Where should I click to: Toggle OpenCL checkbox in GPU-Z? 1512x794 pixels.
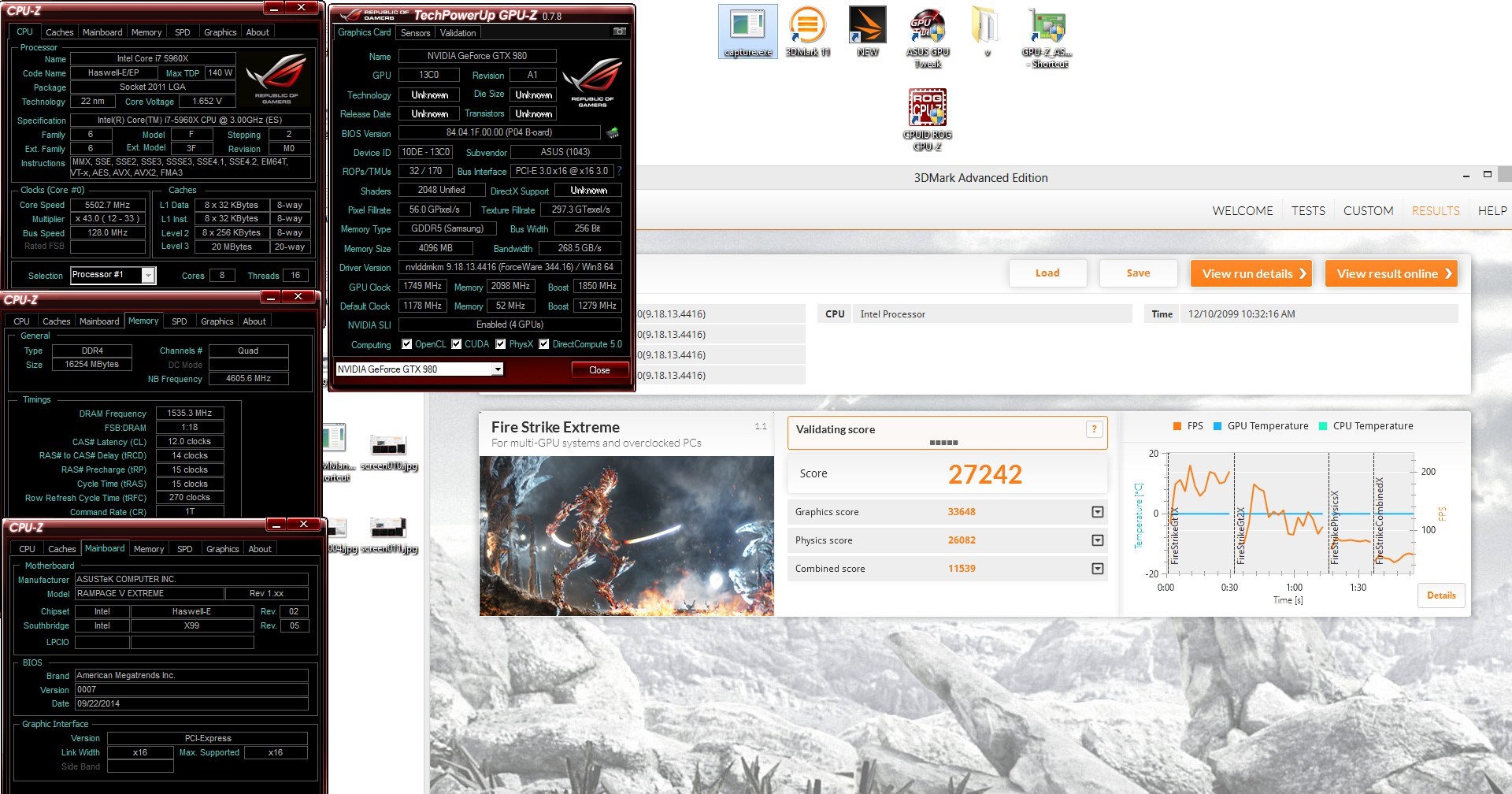(x=407, y=344)
